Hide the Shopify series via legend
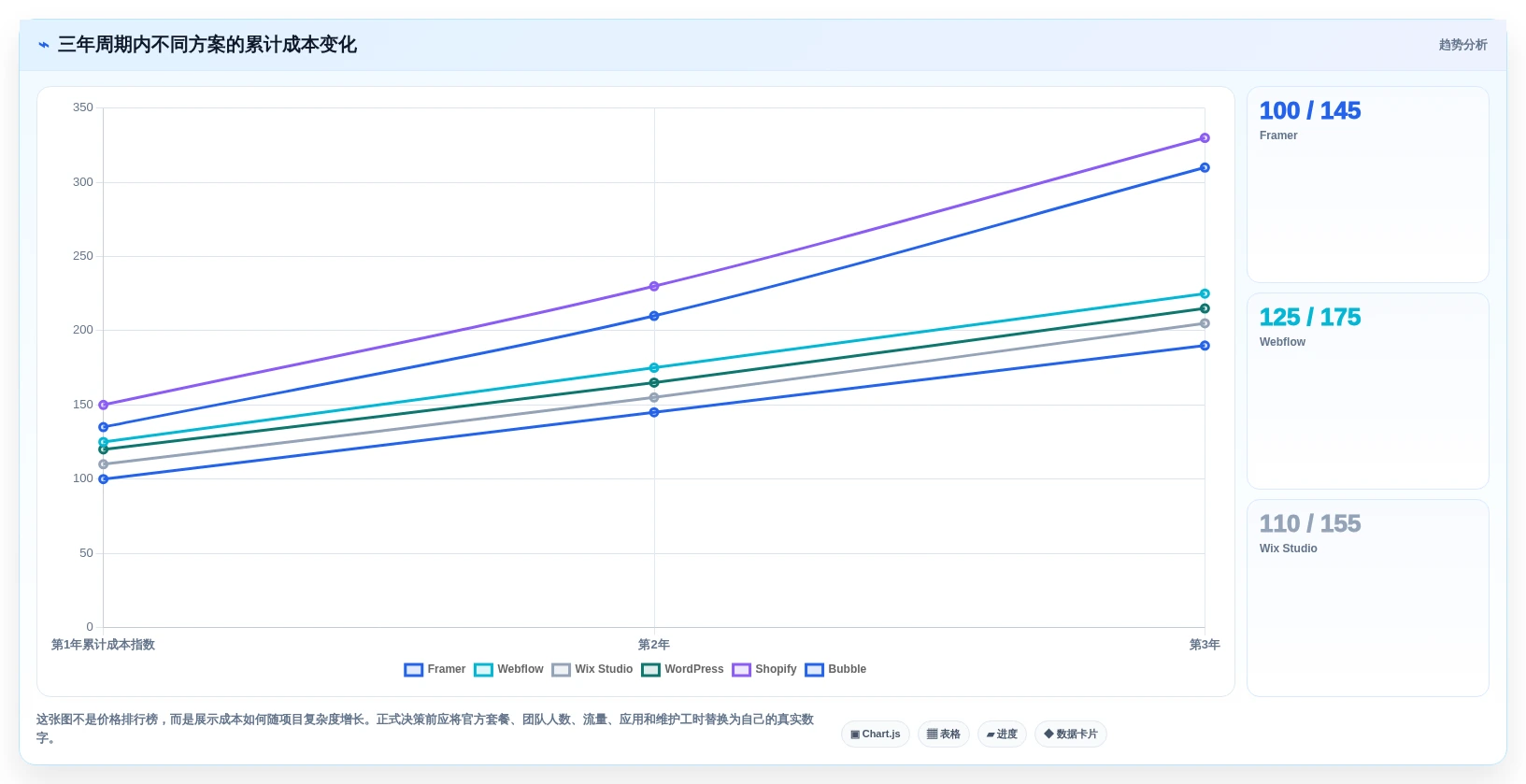Viewport: 1526px width, 784px height. pos(764,669)
